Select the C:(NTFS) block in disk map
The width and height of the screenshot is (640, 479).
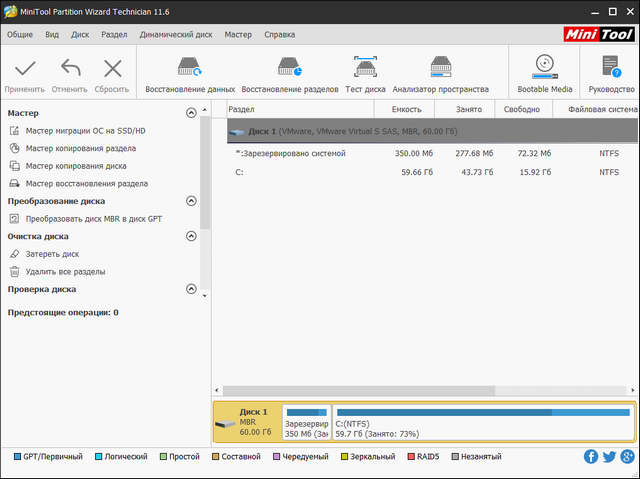(482, 423)
